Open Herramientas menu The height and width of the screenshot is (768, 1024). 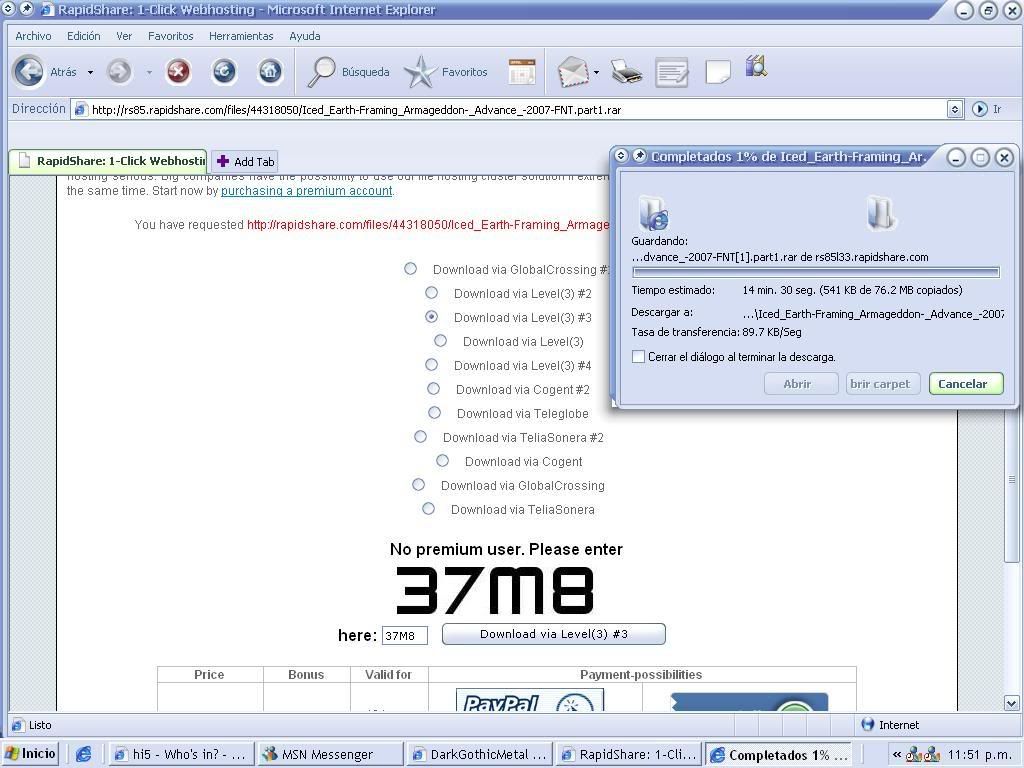tap(241, 36)
